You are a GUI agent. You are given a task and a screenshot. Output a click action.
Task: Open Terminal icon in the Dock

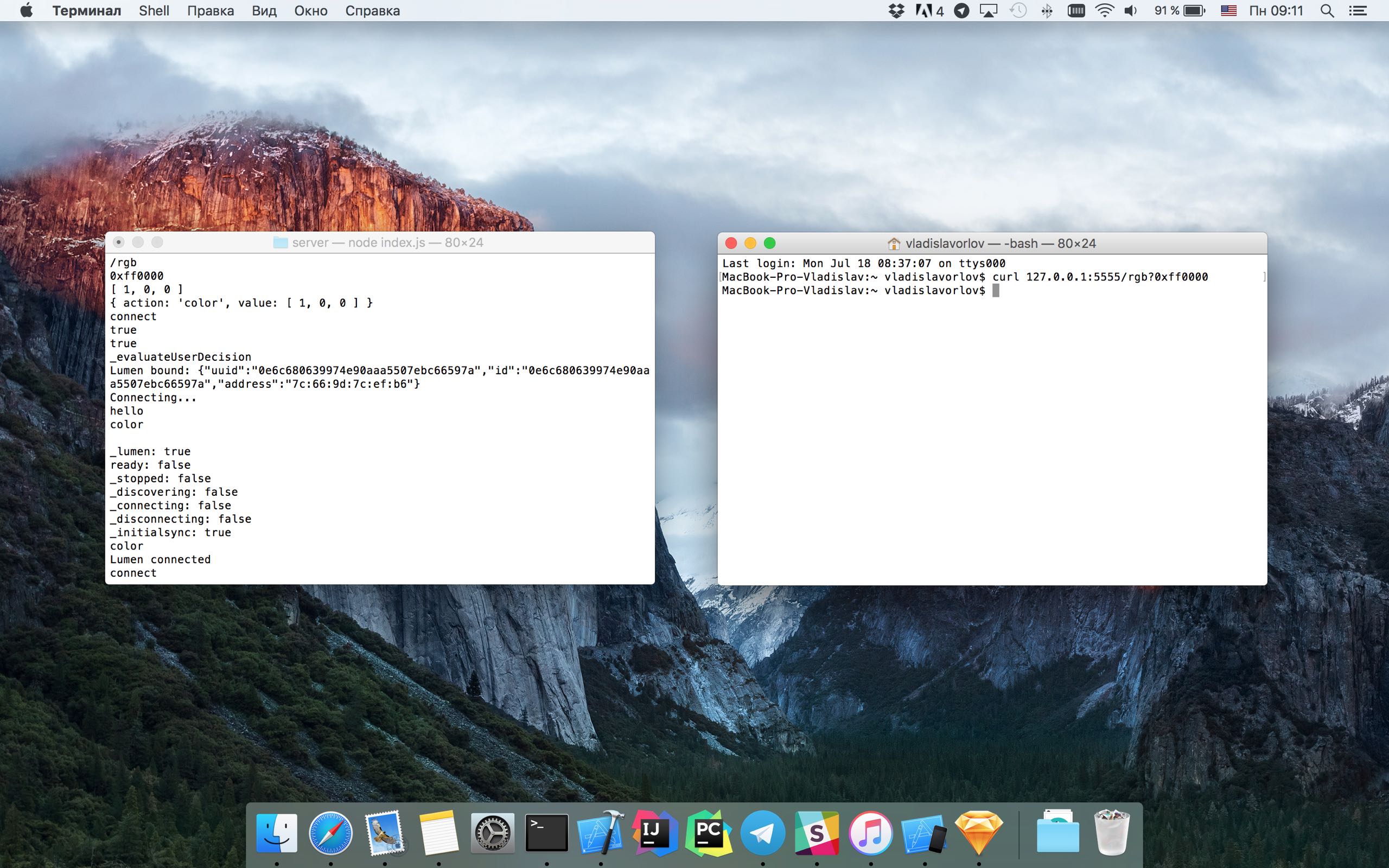pos(546,832)
